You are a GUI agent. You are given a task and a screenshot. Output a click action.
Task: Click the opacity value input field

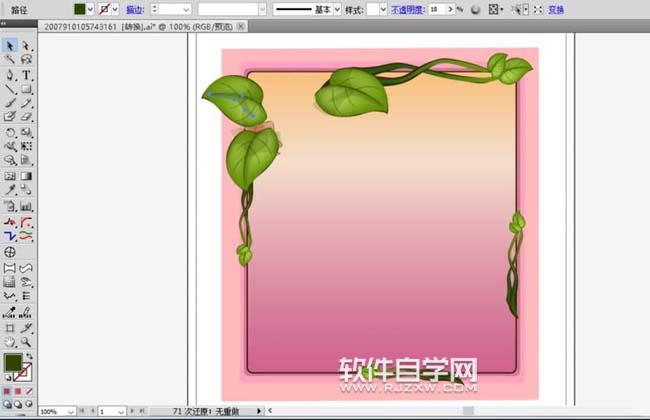(437, 9)
